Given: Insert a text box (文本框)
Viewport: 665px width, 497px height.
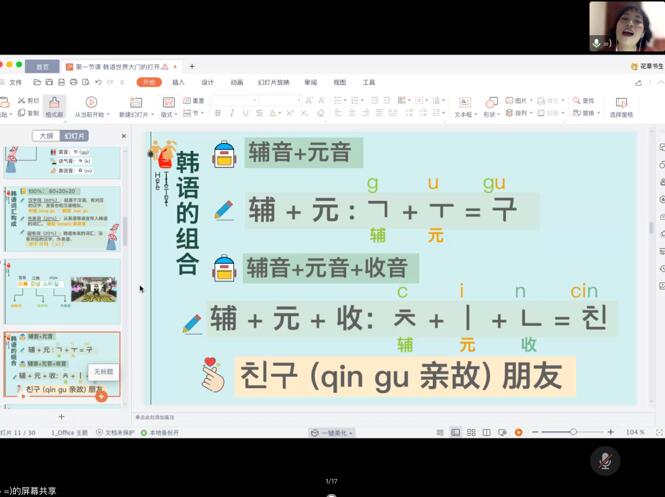Looking at the screenshot, I should point(464,106).
